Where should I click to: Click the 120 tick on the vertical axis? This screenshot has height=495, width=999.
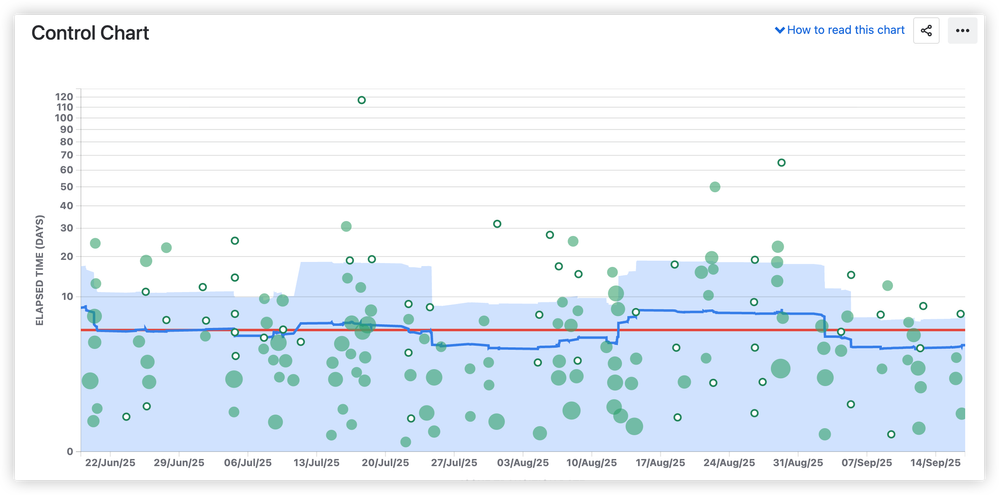pos(65,97)
